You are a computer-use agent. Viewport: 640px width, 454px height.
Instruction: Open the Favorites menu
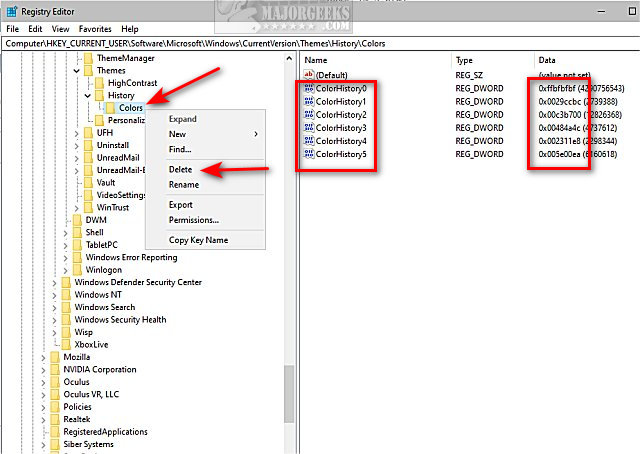(95, 29)
